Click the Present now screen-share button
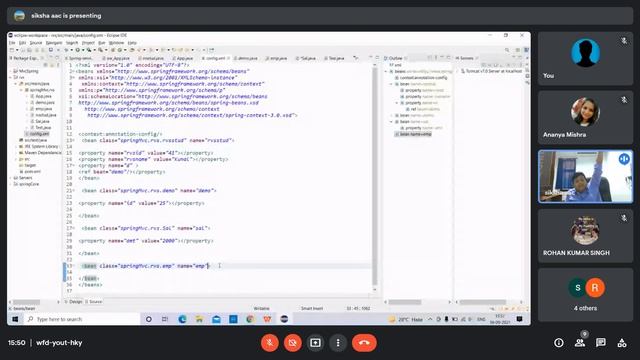Viewport: 640px width, 360px height. click(x=316, y=343)
